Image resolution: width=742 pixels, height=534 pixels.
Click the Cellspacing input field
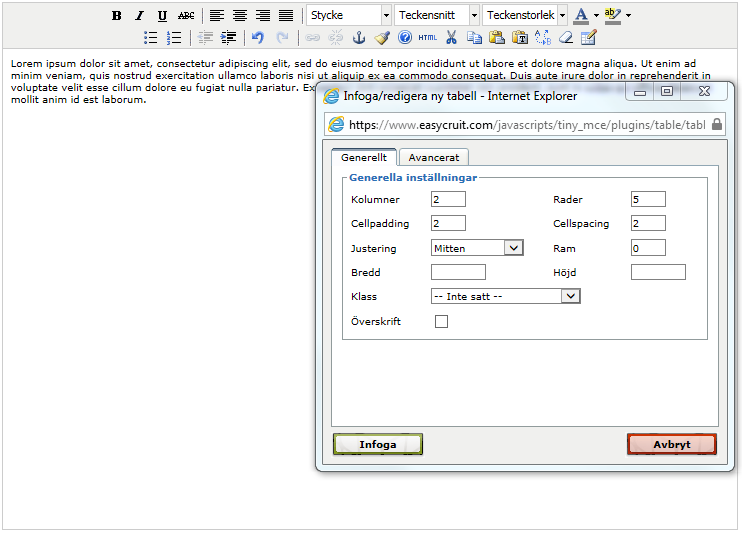click(x=648, y=223)
